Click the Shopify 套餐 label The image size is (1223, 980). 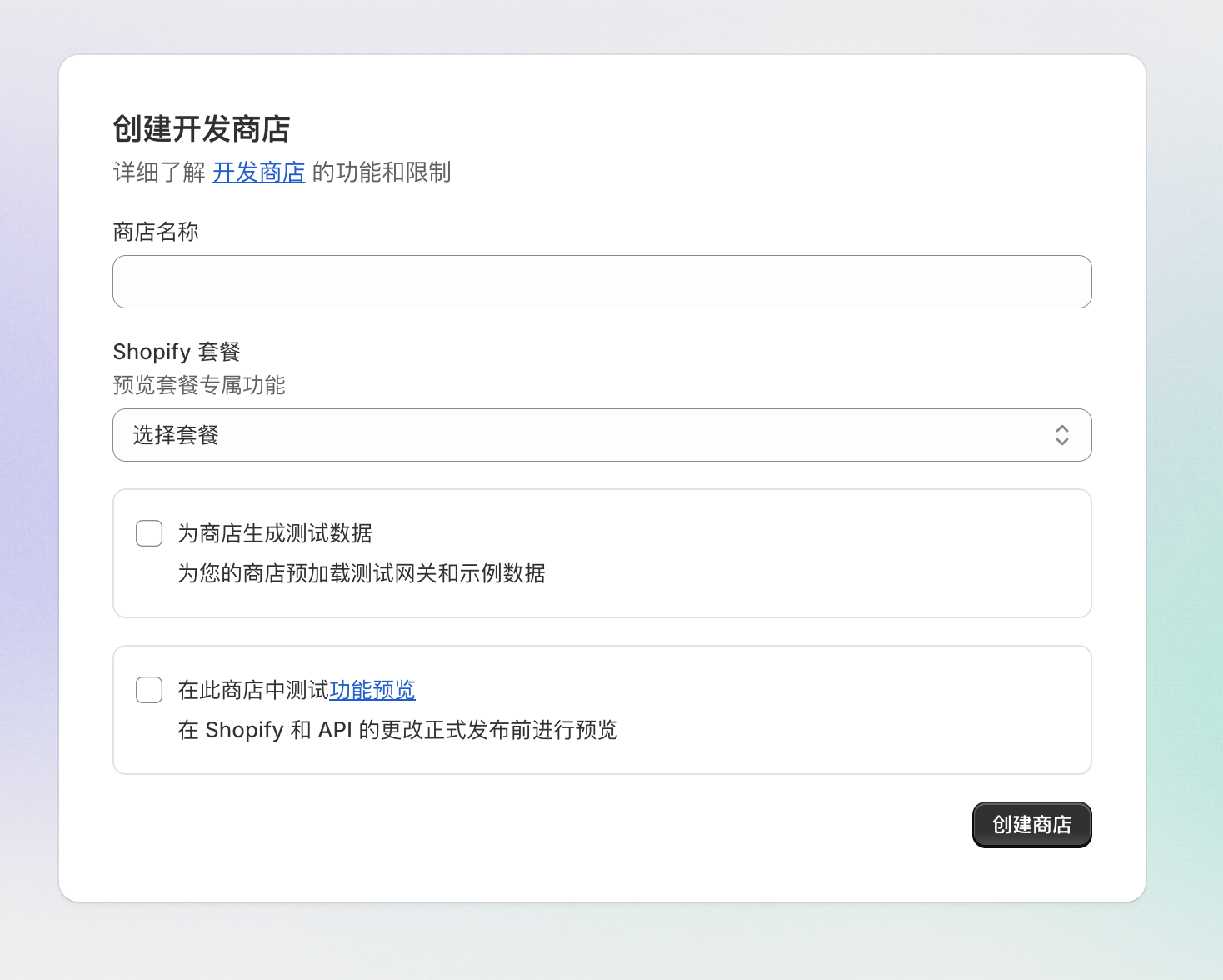(177, 352)
